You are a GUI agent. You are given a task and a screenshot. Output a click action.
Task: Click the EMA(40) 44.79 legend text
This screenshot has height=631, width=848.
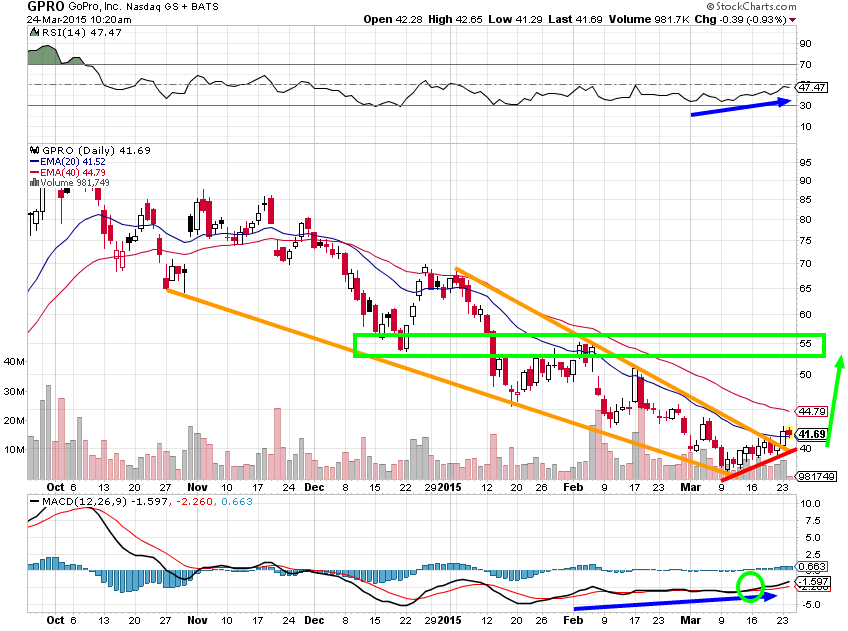point(73,172)
